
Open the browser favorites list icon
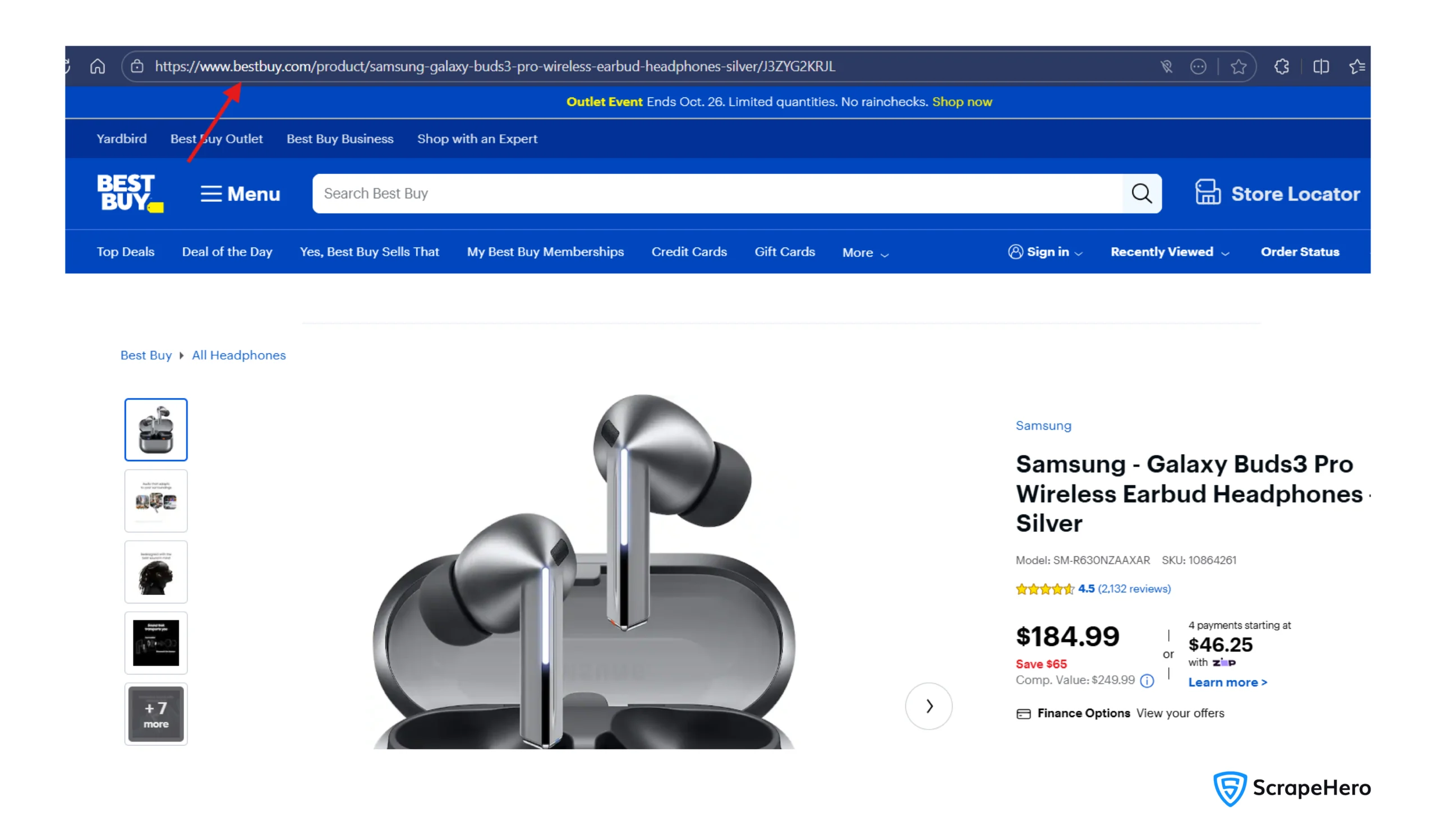click(1357, 67)
